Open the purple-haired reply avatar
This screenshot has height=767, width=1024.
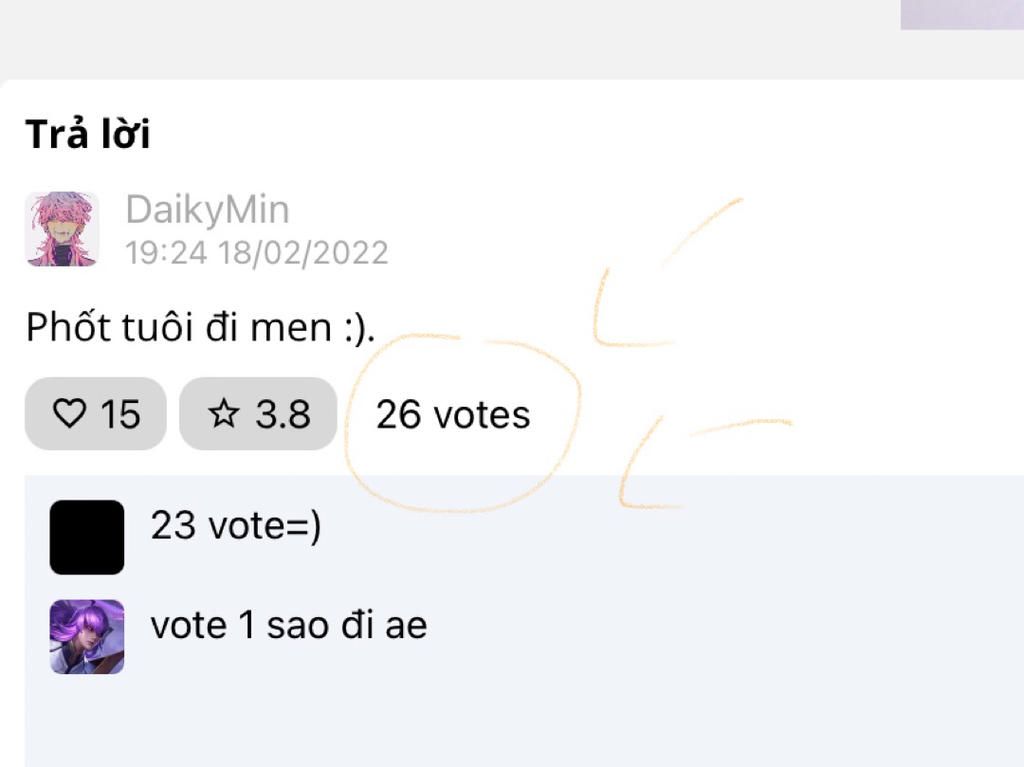click(x=87, y=637)
